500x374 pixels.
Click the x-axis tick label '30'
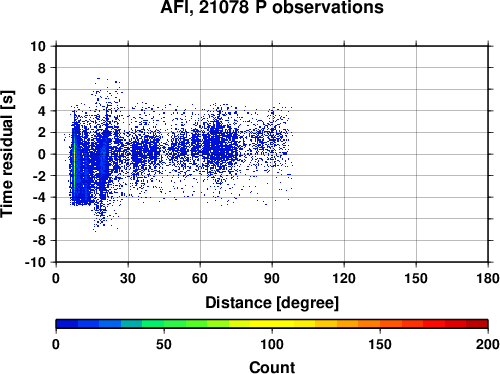tap(128, 278)
